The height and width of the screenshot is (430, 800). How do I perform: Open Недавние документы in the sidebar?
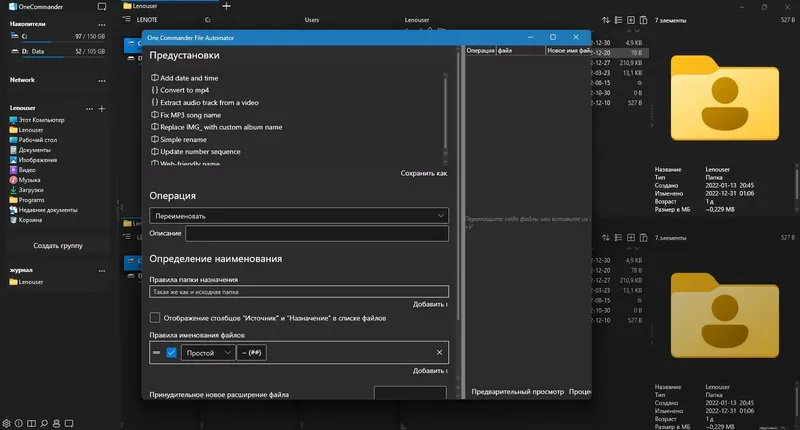43,210
